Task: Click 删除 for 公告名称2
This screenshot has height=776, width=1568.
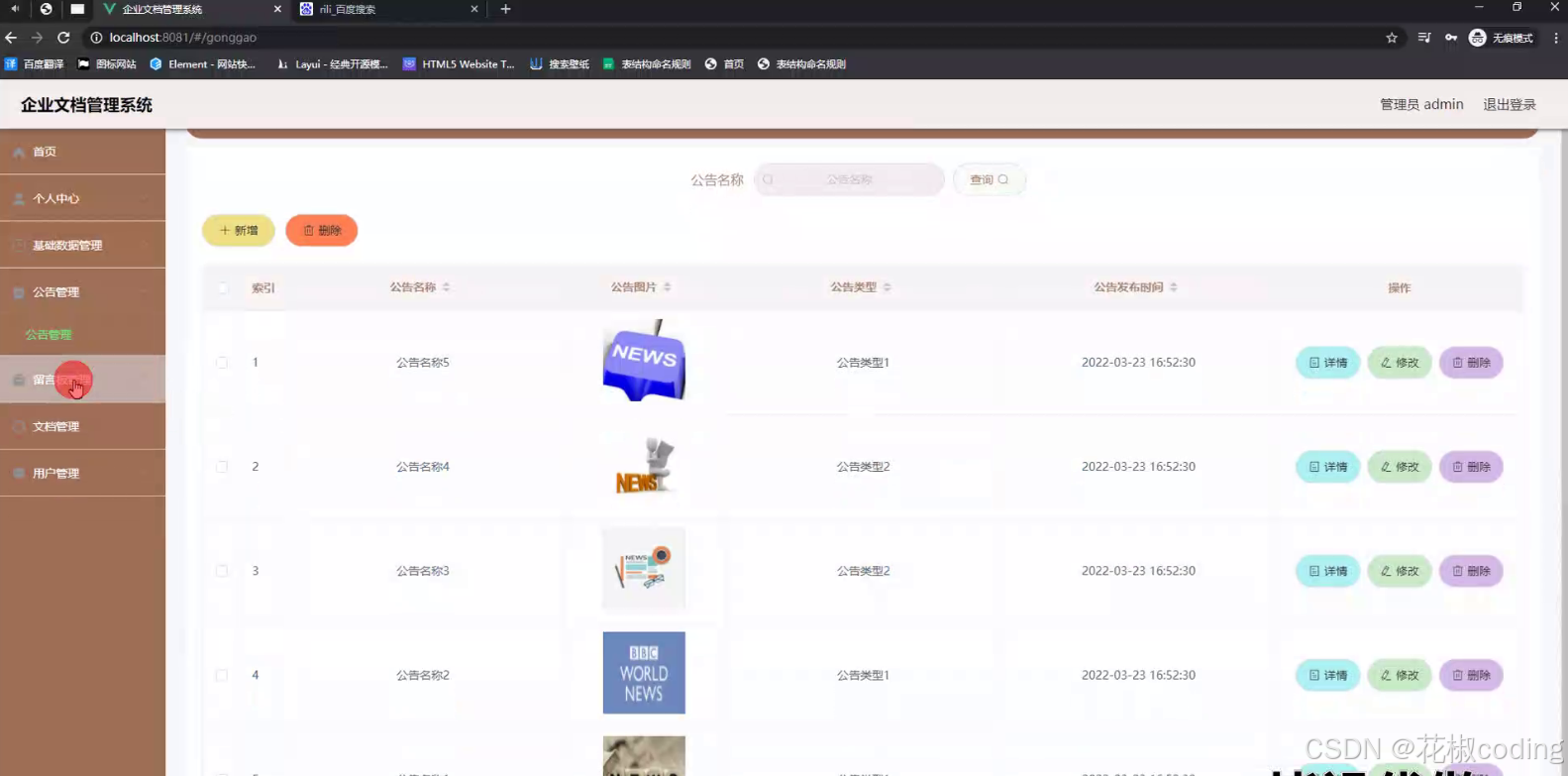Action: click(x=1471, y=675)
